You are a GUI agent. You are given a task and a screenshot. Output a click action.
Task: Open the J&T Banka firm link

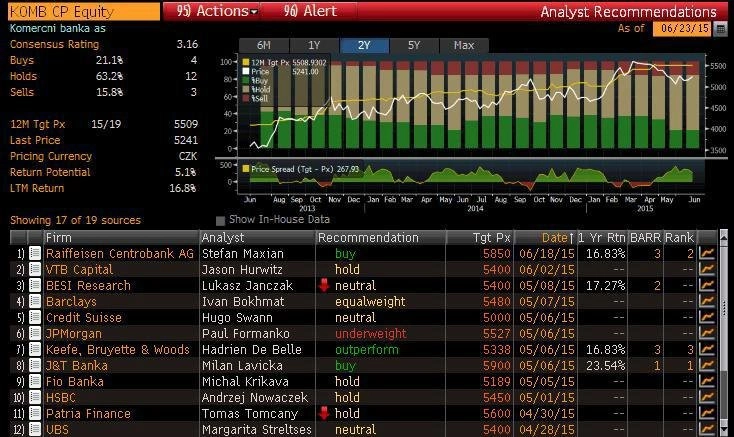pos(77,365)
